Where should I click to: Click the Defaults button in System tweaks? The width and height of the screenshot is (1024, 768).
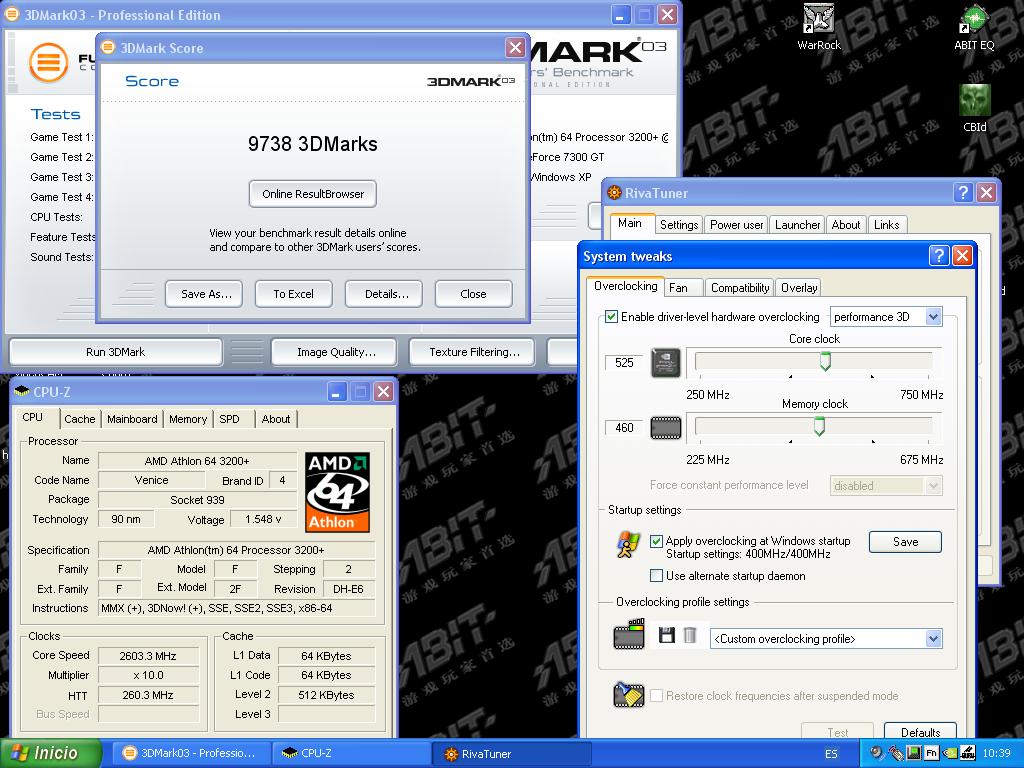click(x=920, y=731)
